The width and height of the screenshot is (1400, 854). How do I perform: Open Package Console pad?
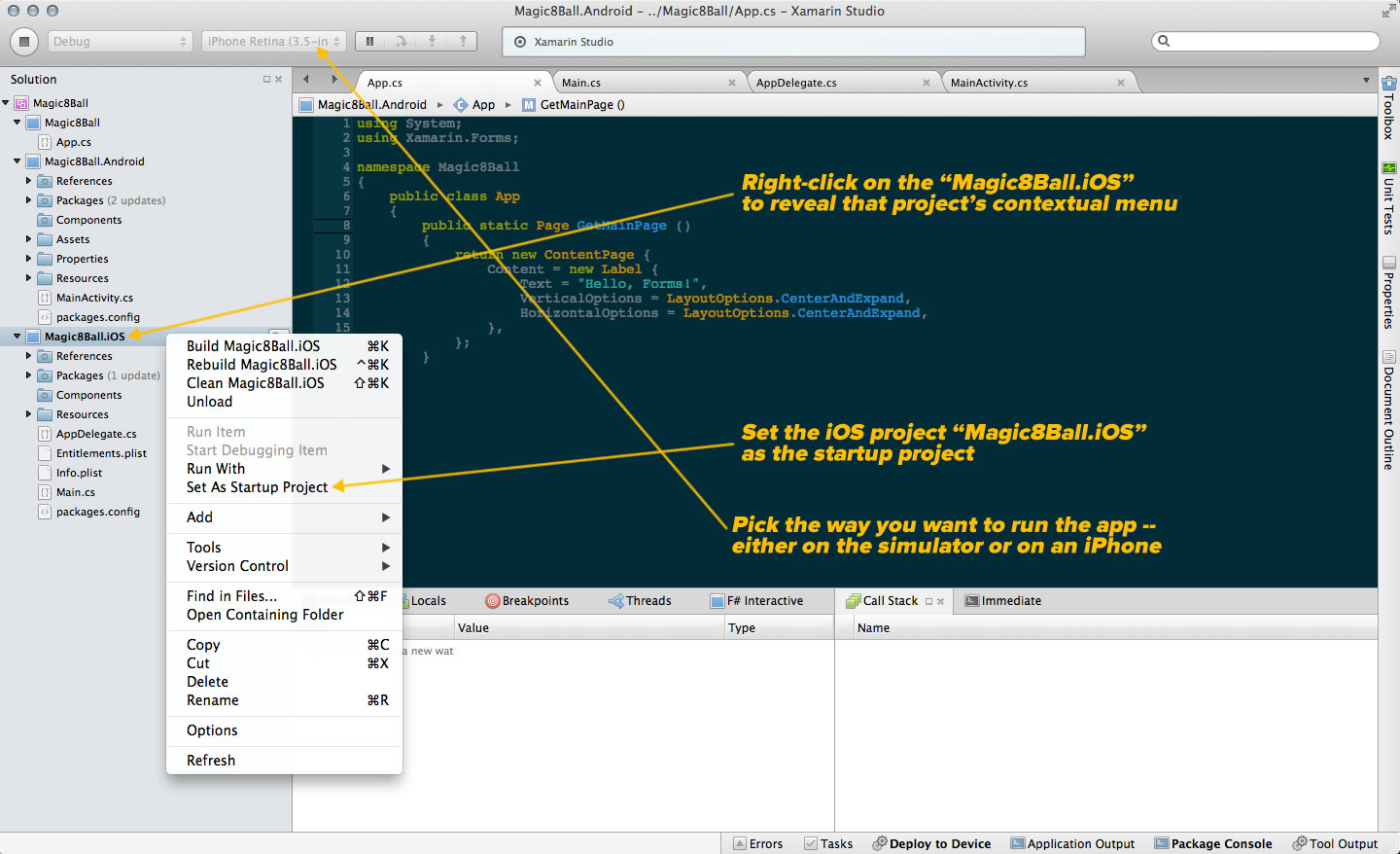[1212, 843]
